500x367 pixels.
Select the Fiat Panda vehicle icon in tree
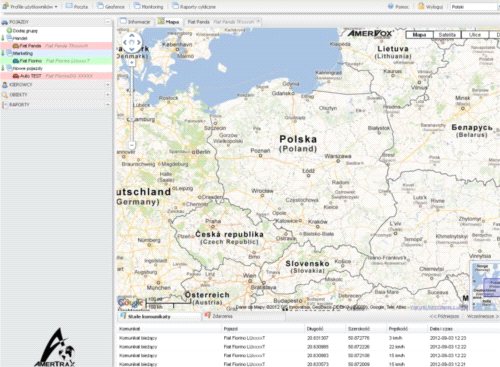point(16,46)
